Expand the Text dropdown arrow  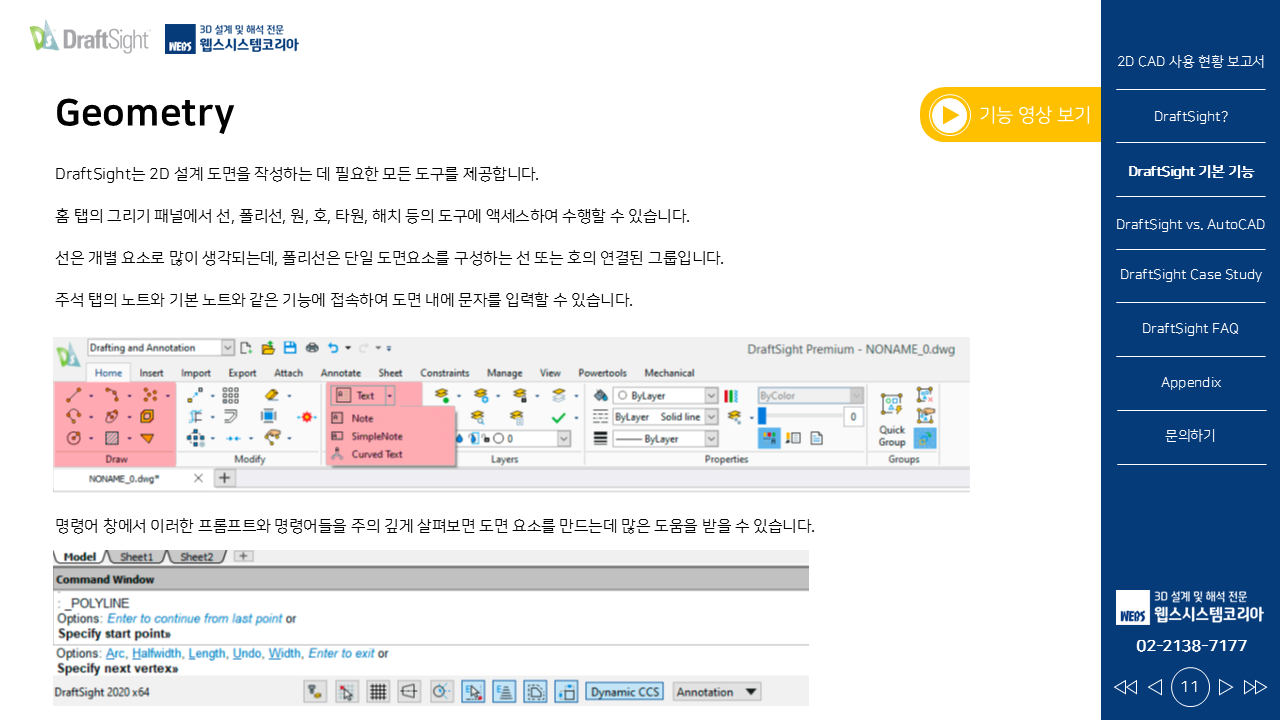390,396
